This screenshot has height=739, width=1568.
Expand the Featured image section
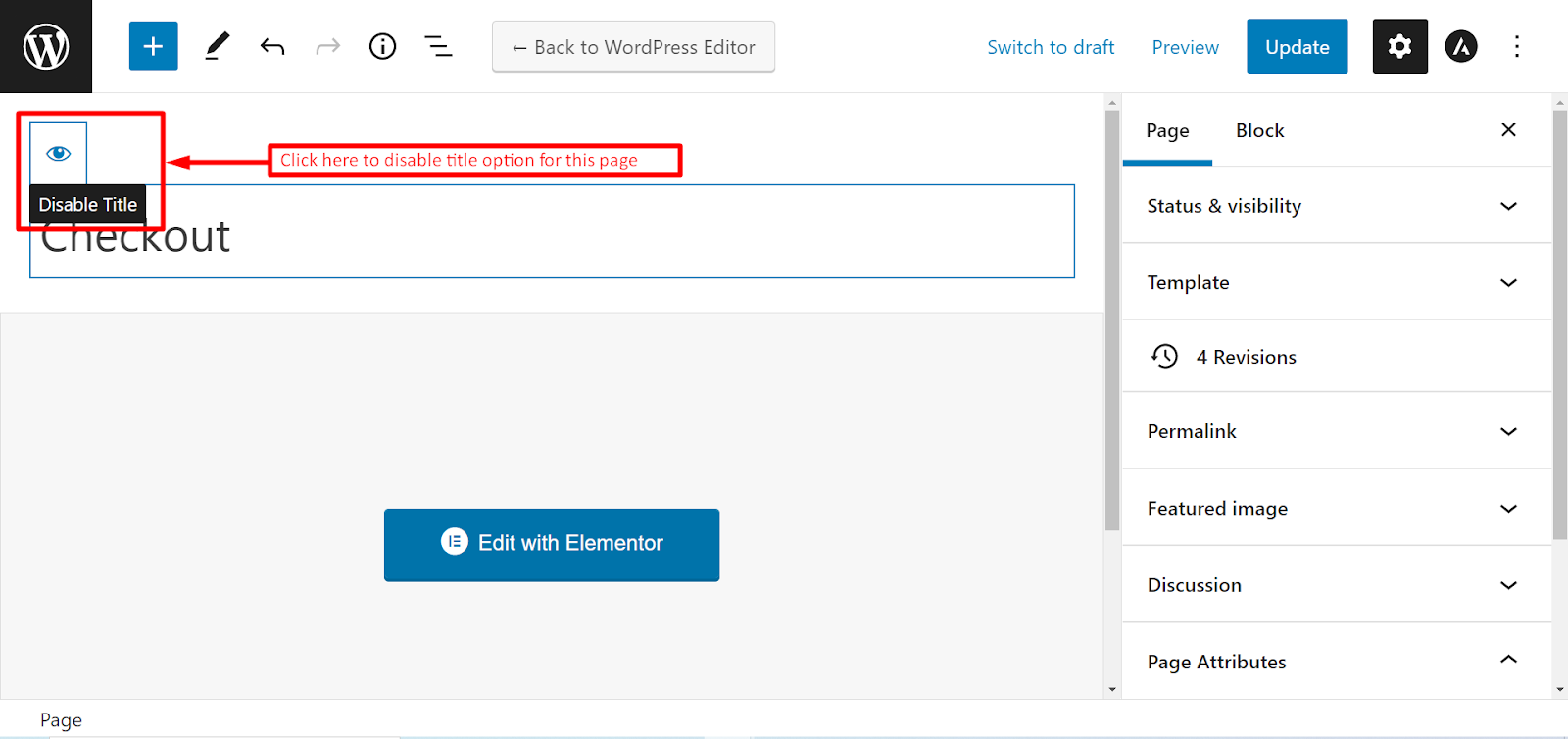point(1337,508)
